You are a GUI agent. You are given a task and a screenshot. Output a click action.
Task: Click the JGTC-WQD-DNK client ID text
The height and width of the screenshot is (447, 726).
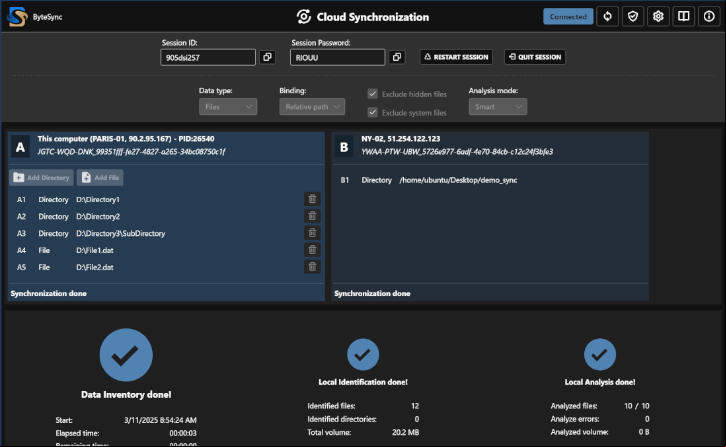coord(131,151)
